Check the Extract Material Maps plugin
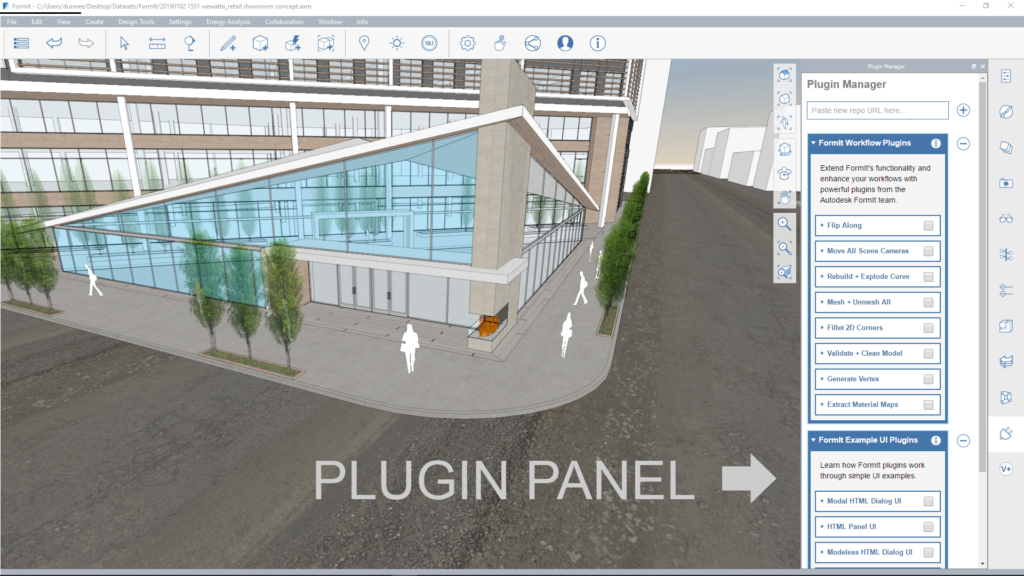This screenshot has height=576, width=1024. coord(928,405)
